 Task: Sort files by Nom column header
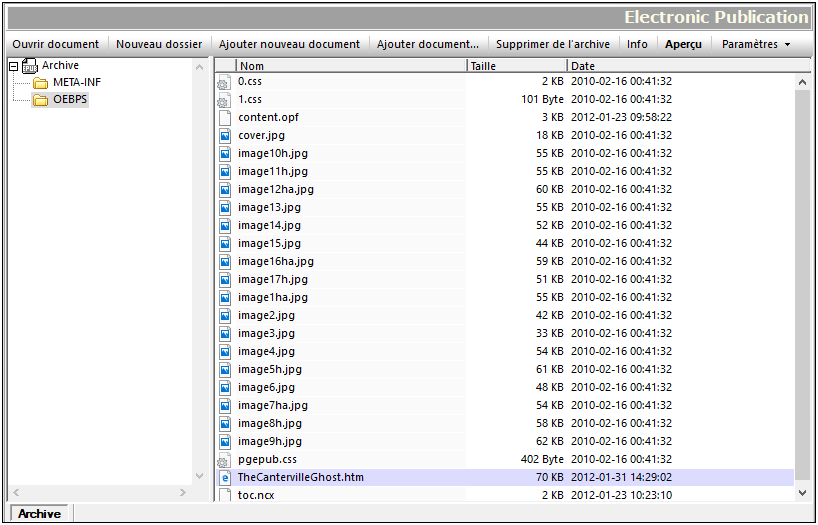pos(350,66)
